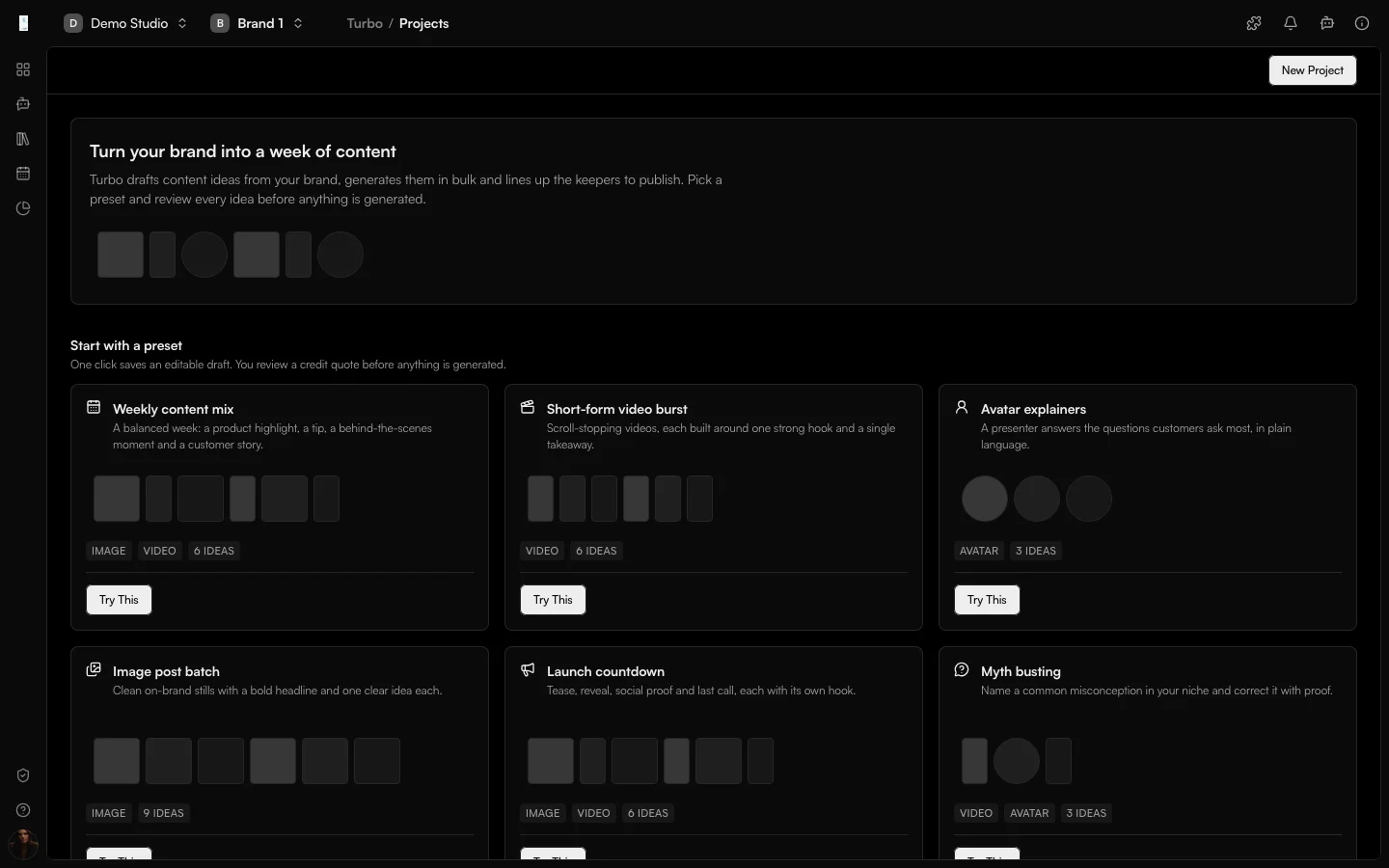Open the dashboard grid icon in the sidebar
This screenshot has height=868, width=1389.
[x=23, y=69]
